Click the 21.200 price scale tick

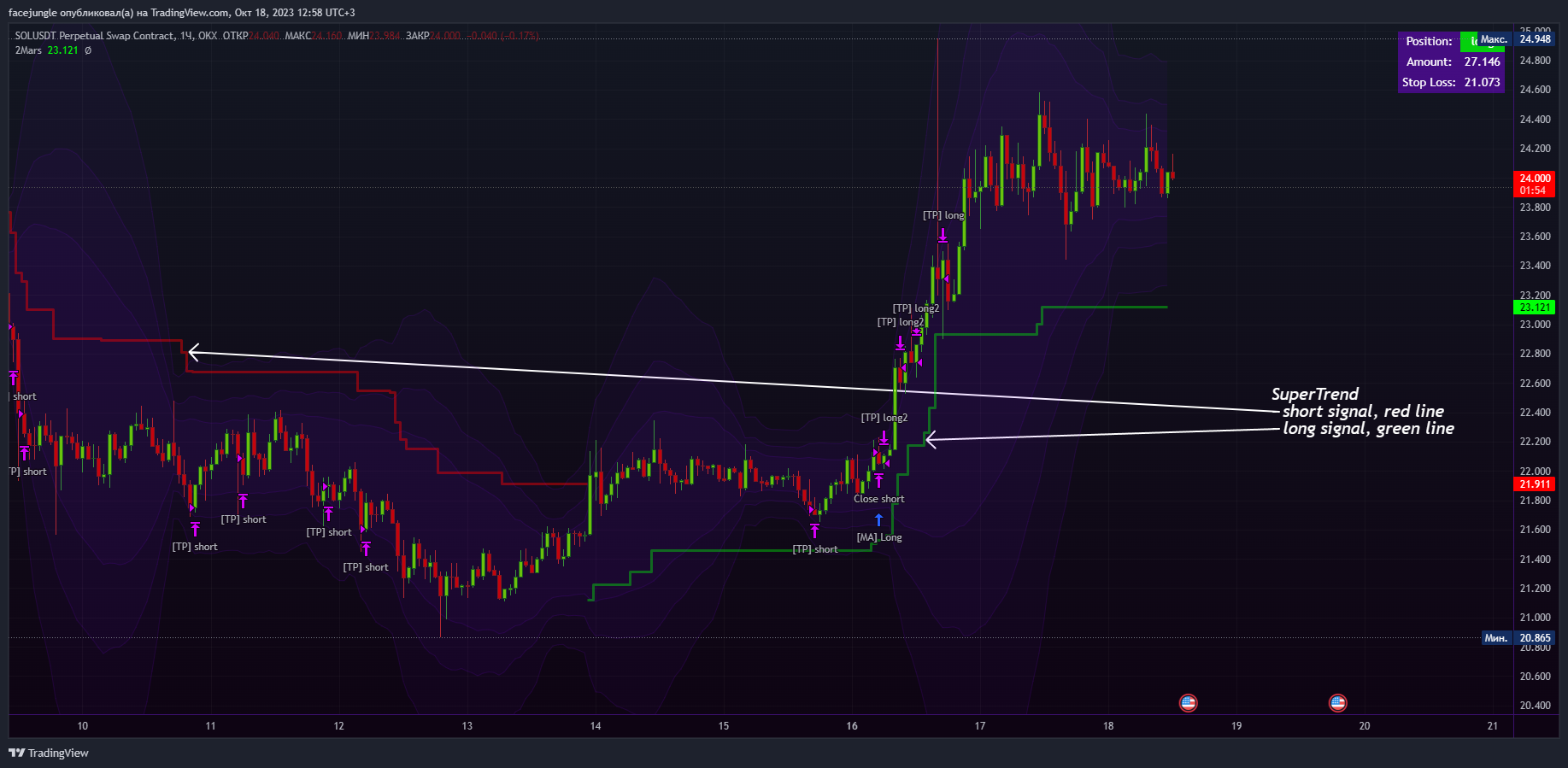click(x=1535, y=589)
